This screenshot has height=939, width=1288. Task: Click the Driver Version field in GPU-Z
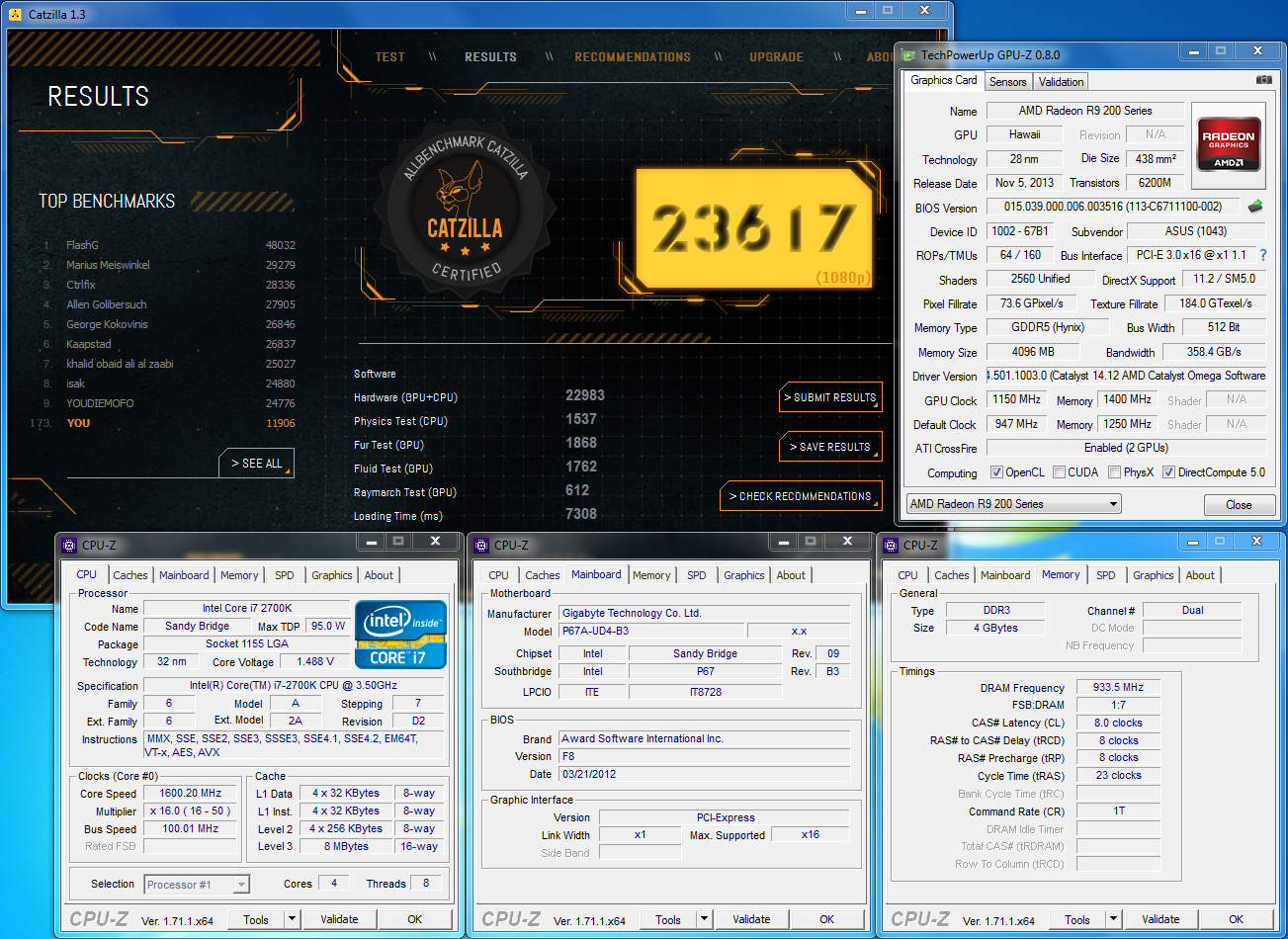(1127, 377)
